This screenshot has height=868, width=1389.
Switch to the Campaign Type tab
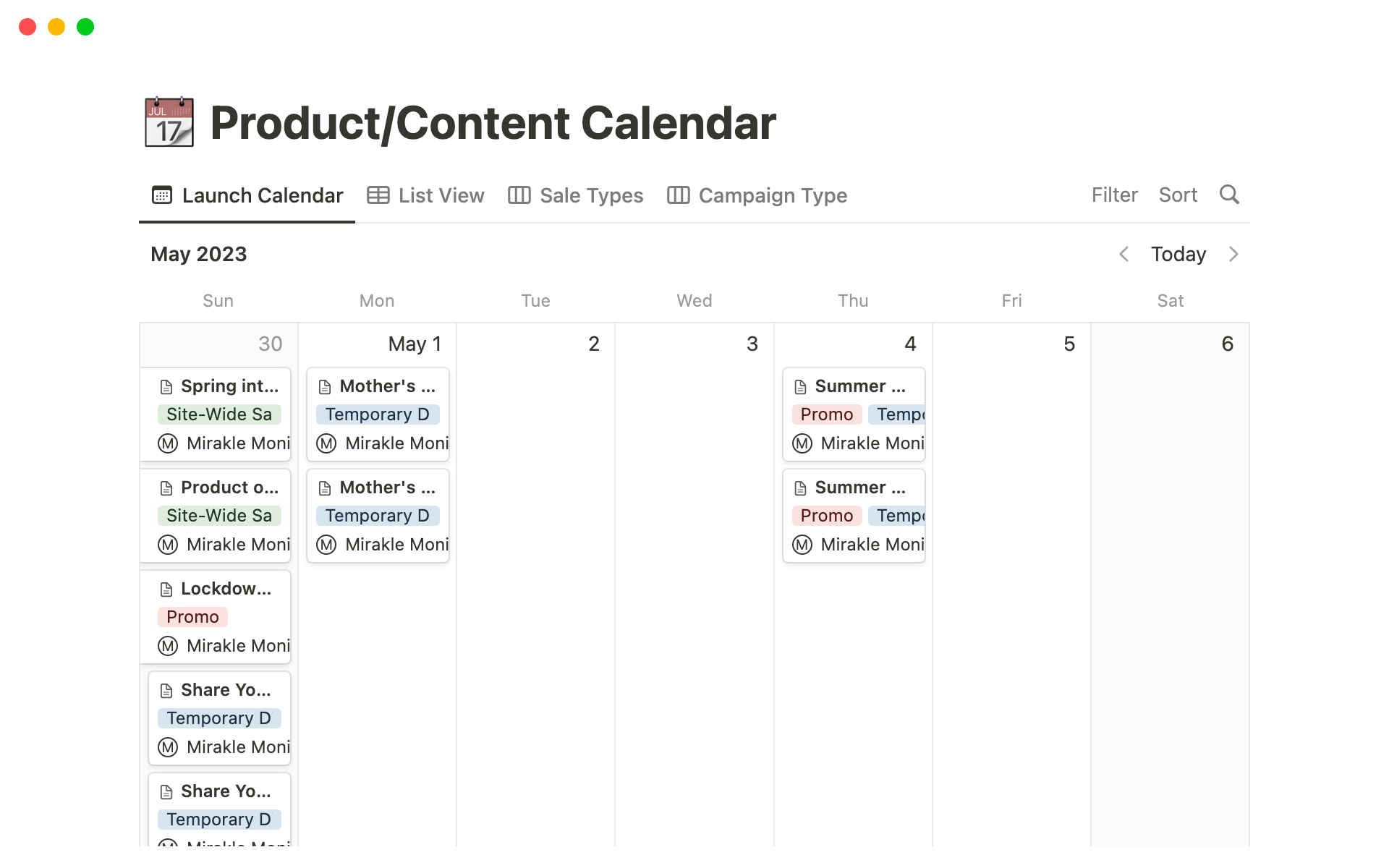click(772, 195)
